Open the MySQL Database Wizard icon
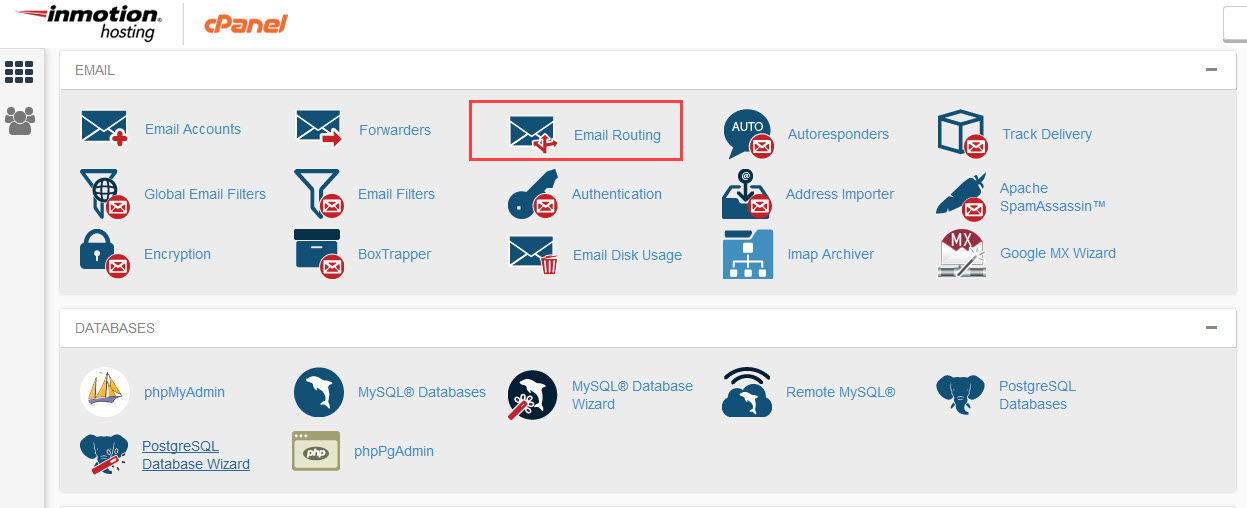The image size is (1247, 508). [x=533, y=397]
